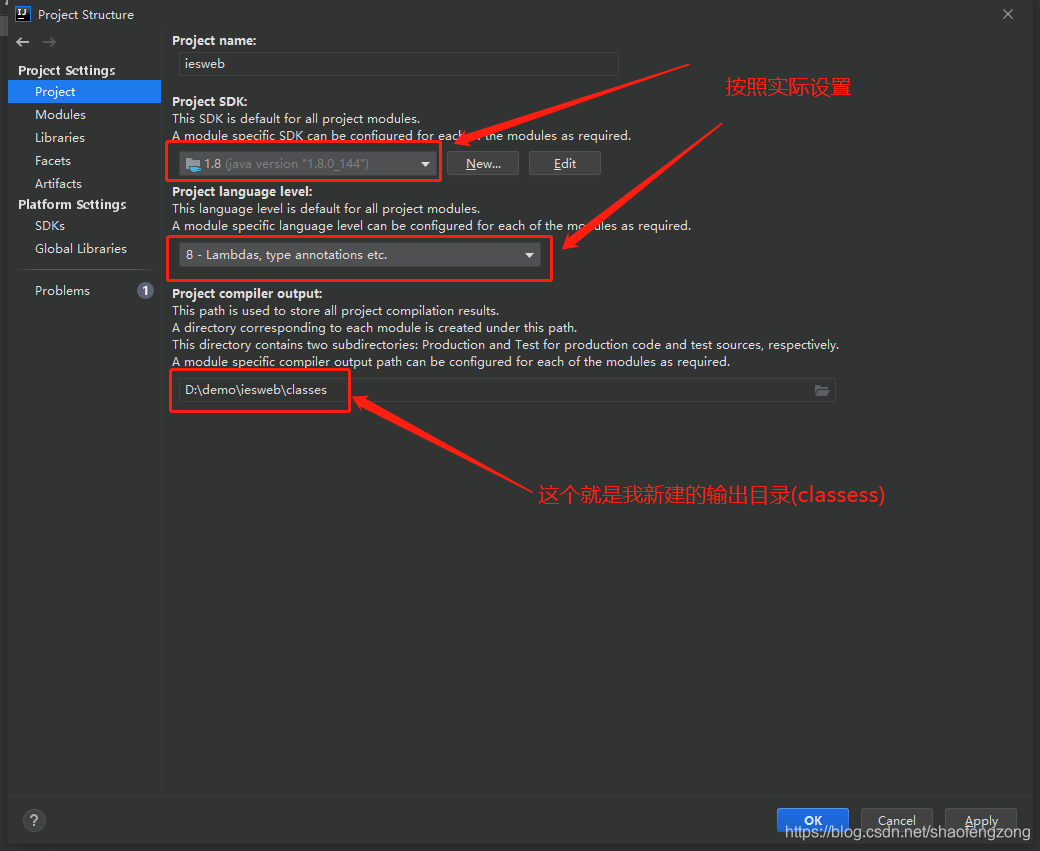This screenshot has height=851, width=1040.
Task: Click the Problems count badge
Action: click(145, 291)
